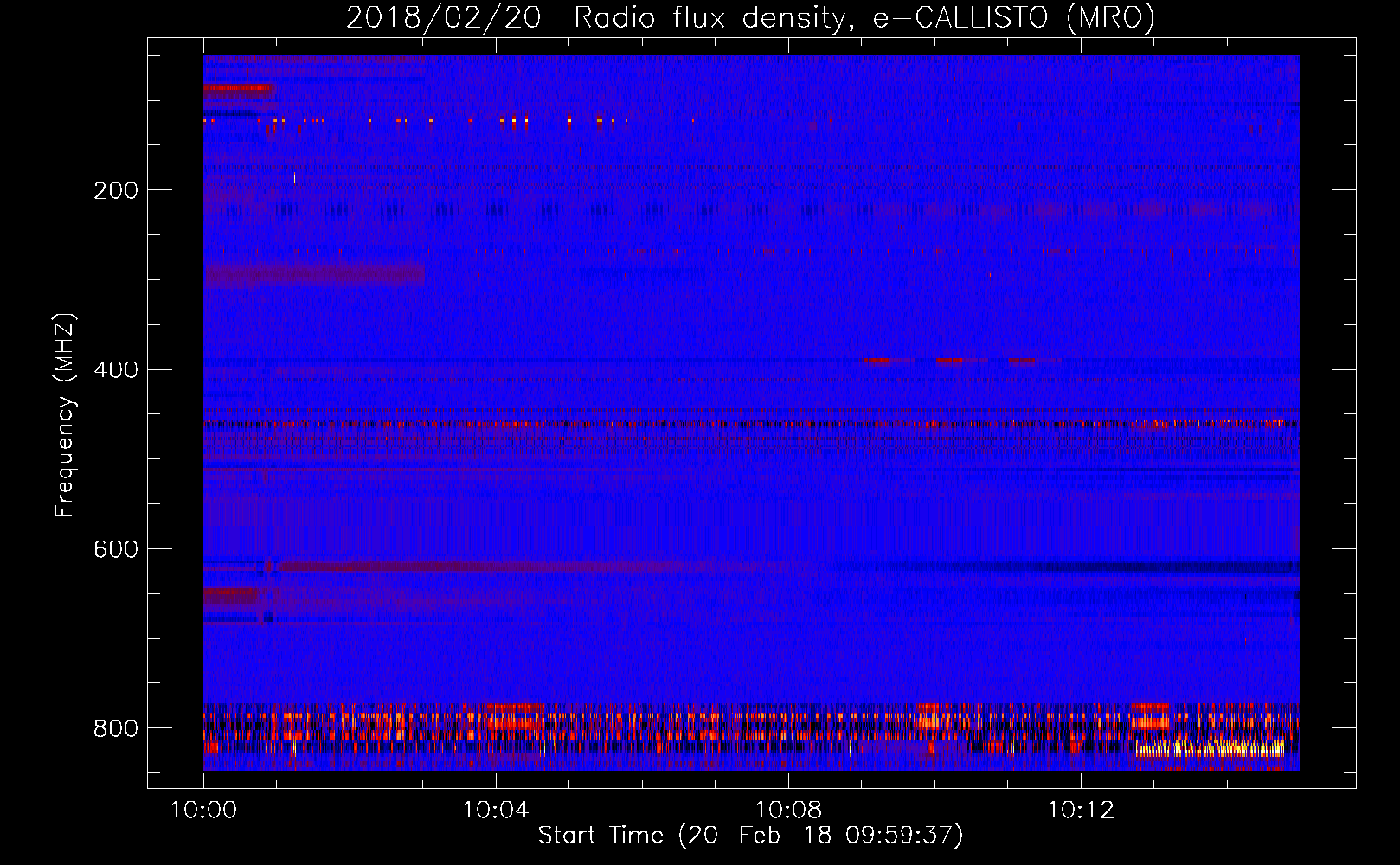Click the plot title '2018/02/20 Radio flux density, e-CALLISTO (MRO)'
Image resolution: width=1400 pixels, height=865 pixels.
coord(750,17)
